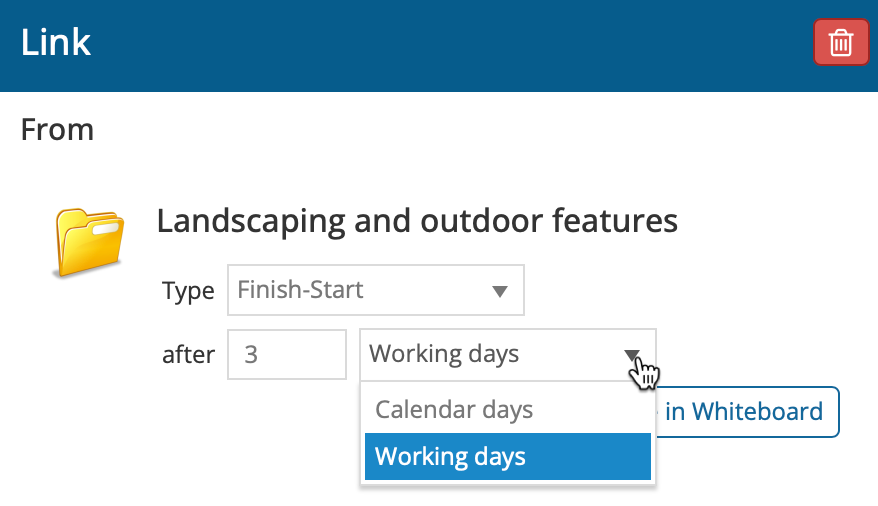
Task: Click the after field label
Action: pos(188,355)
